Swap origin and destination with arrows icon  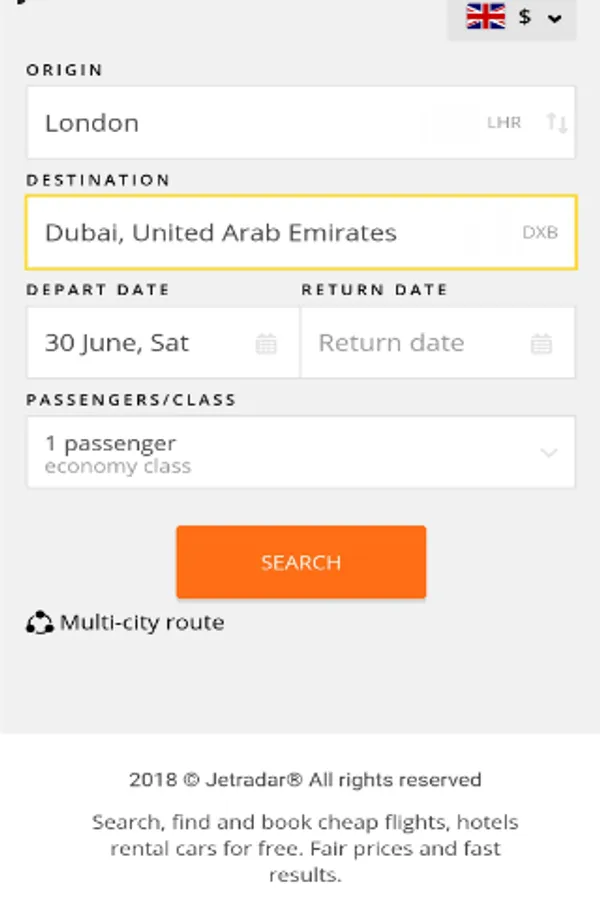557,123
